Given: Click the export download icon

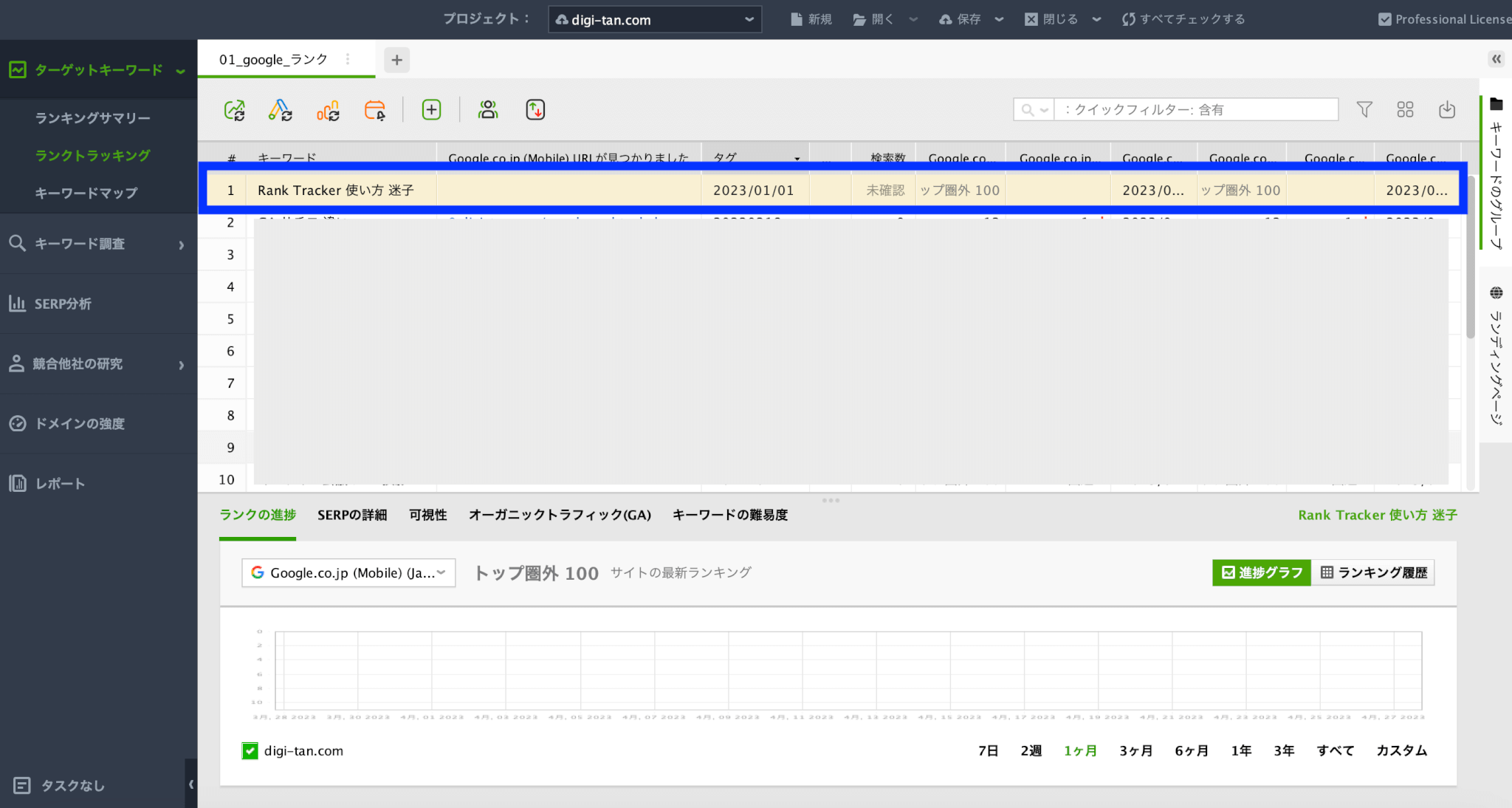Looking at the screenshot, I should [1447, 109].
